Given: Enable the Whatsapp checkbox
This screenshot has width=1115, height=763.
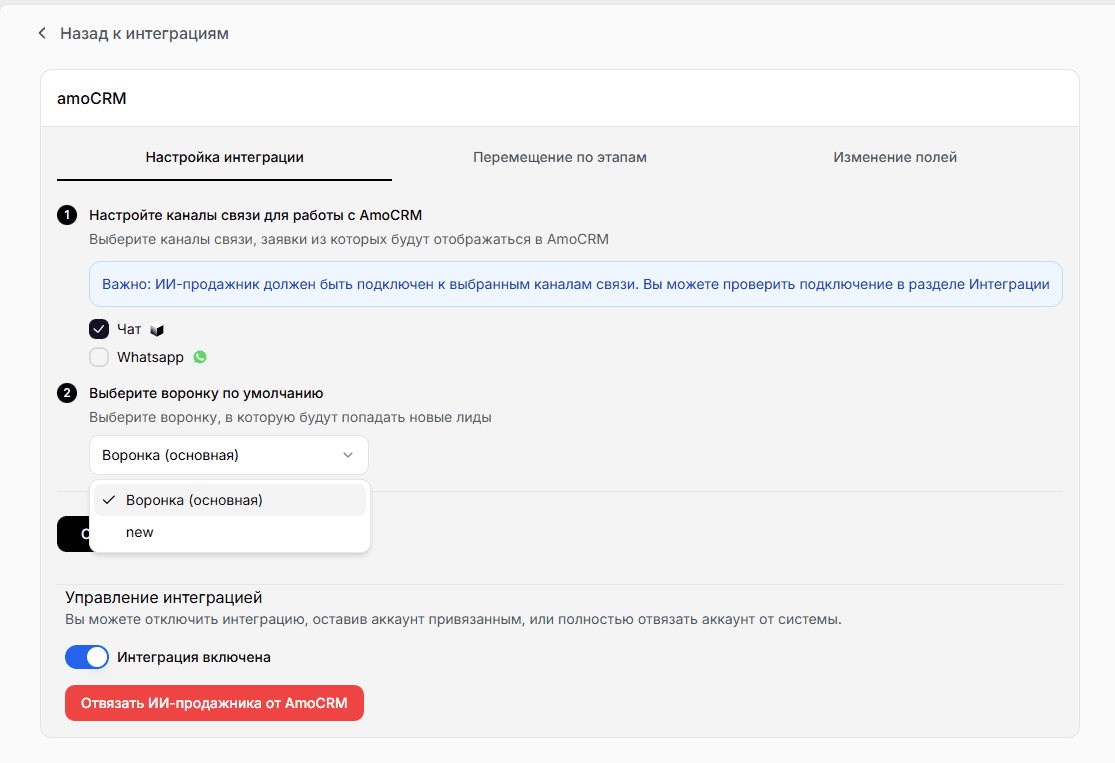Looking at the screenshot, I should click(x=99, y=357).
